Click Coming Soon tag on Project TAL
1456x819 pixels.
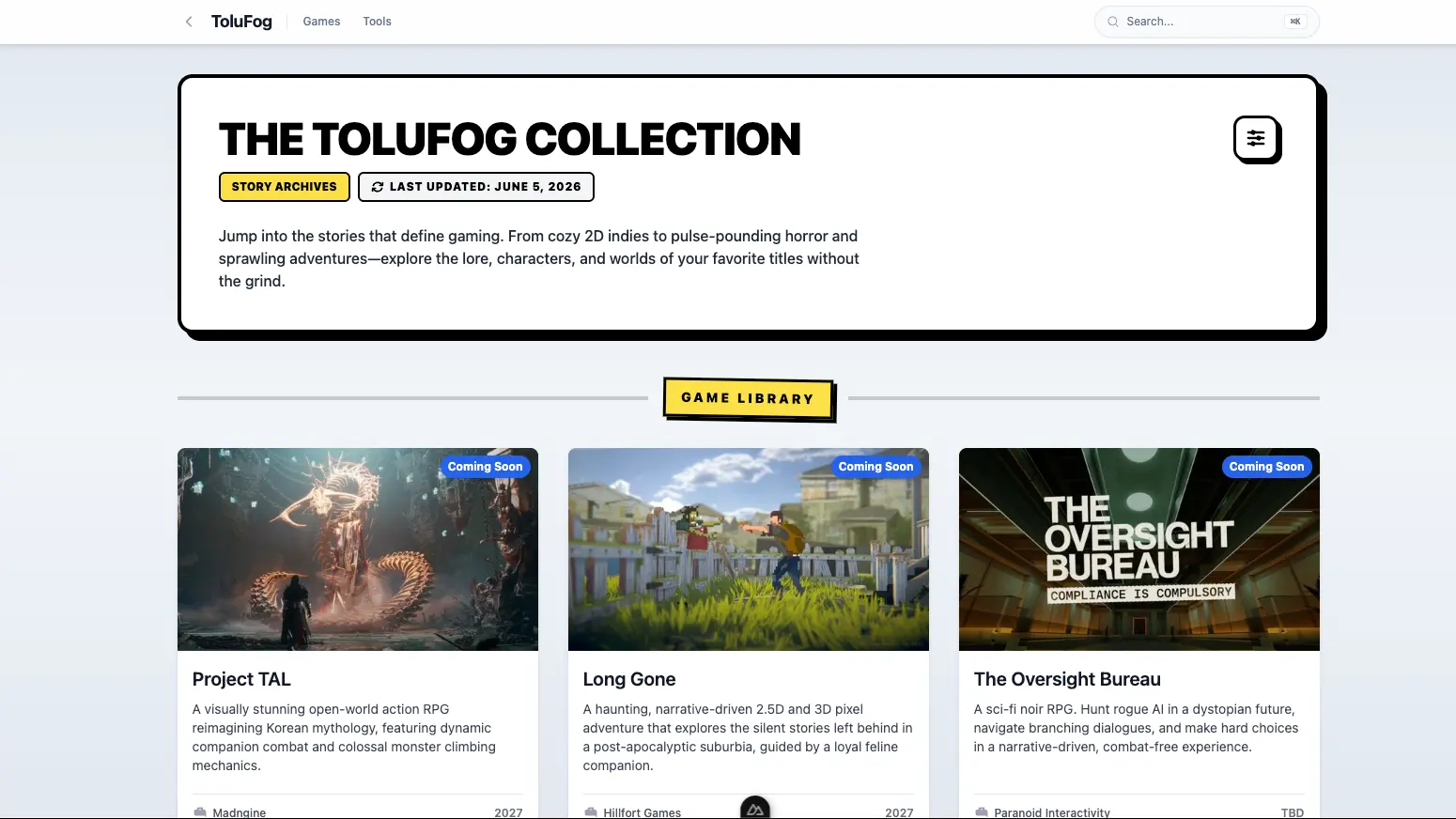(x=485, y=467)
